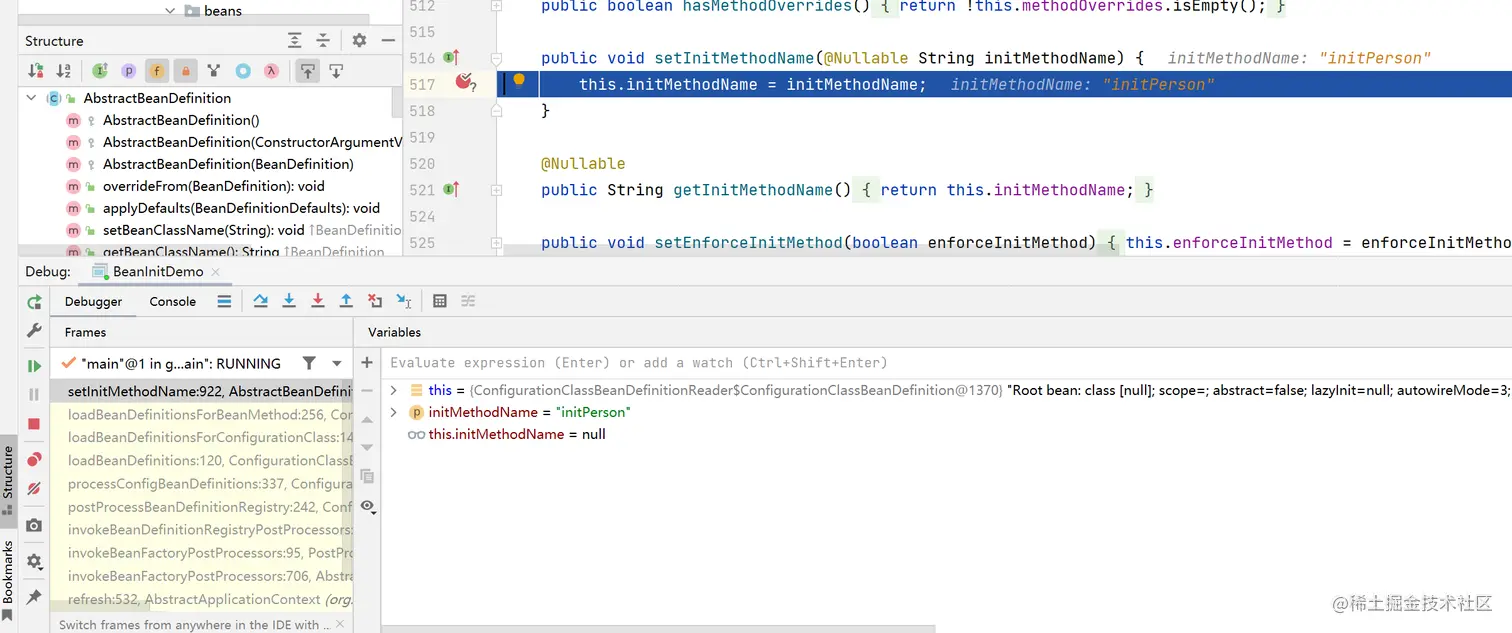Select overrideFrom(BeanDefinition) method in Structure
1512x633 pixels.
(214, 186)
